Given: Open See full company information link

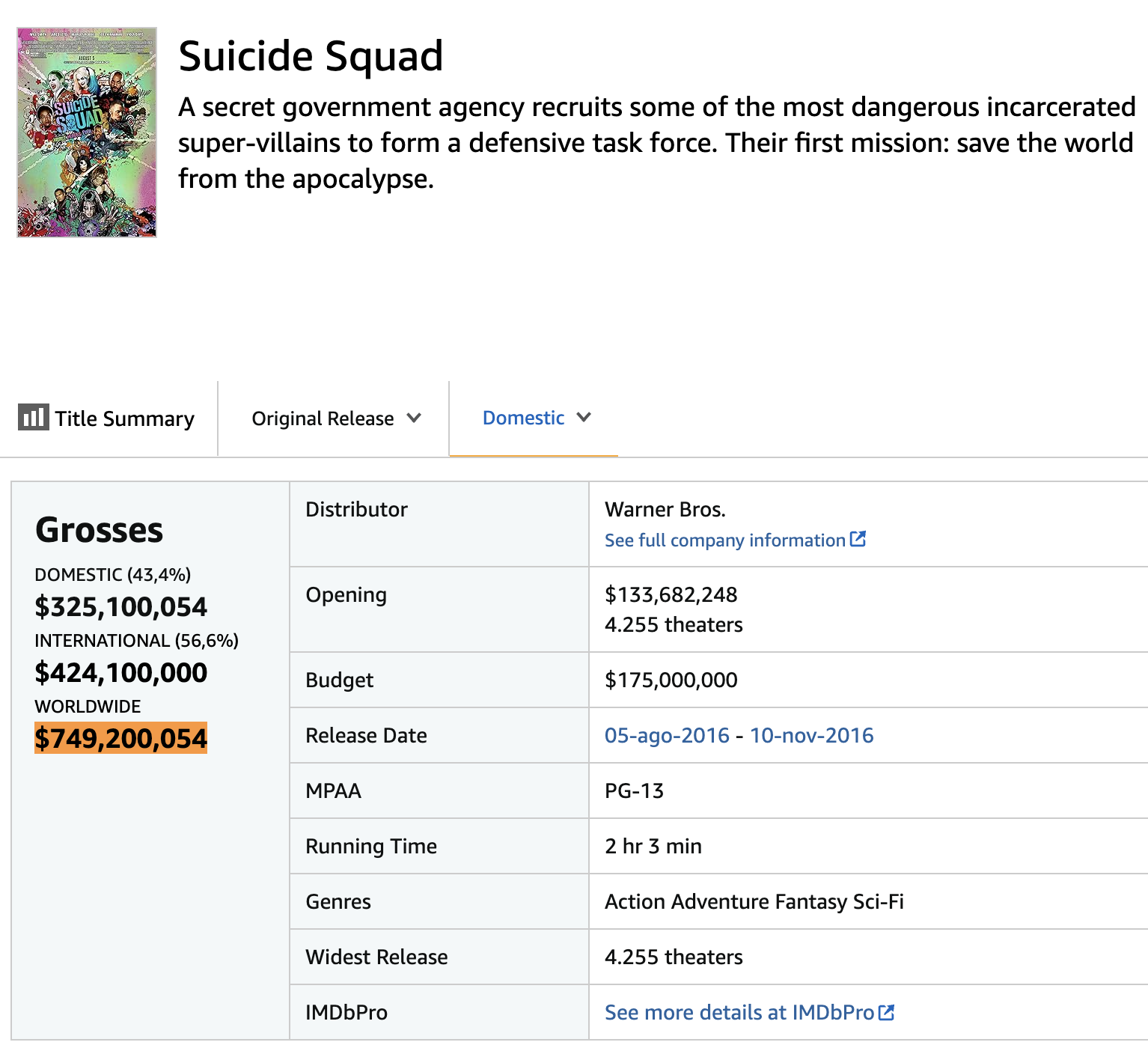Looking at the screenshot, I should point(725,540).
